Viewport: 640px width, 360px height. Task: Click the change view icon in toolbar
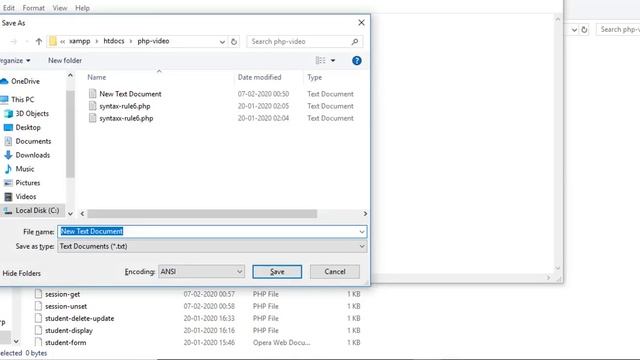[x=320, y=61]
